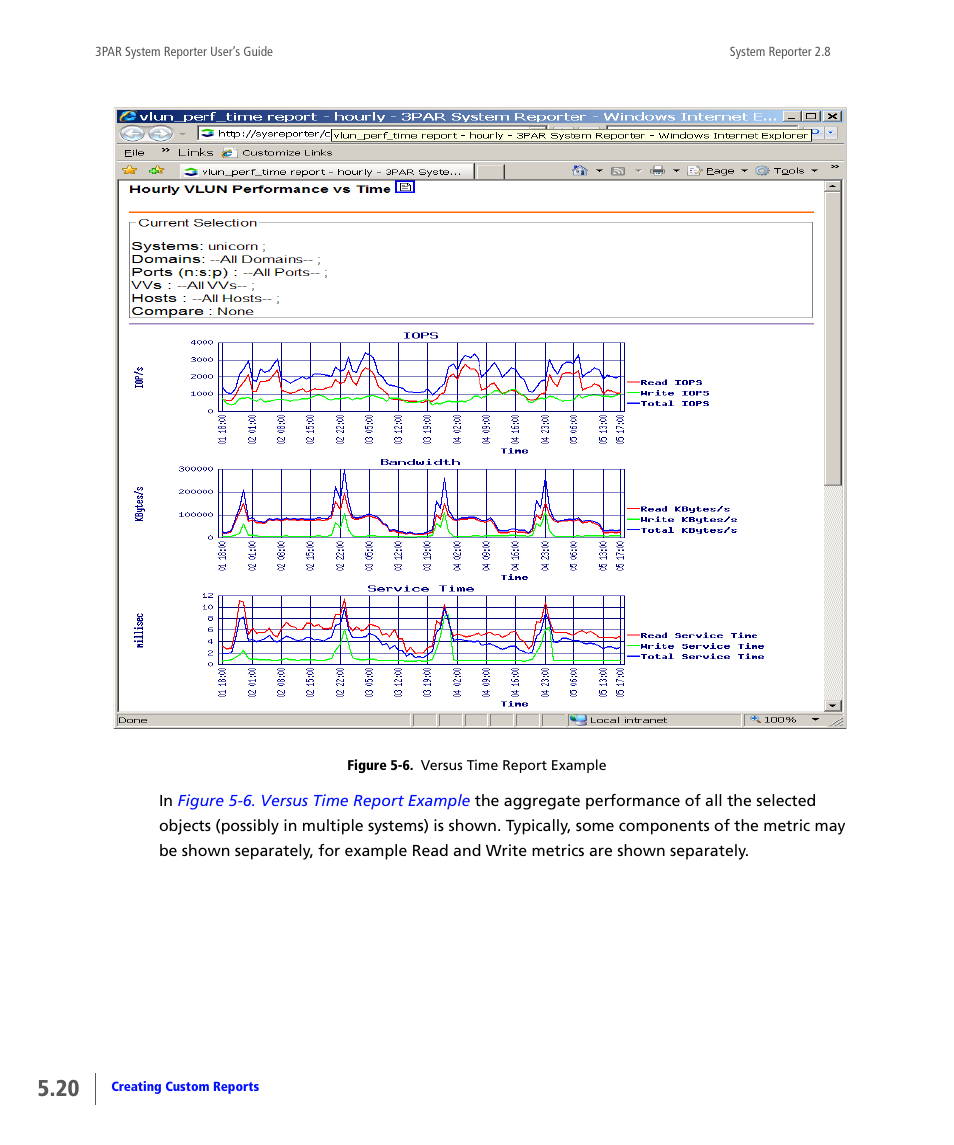954x1145 pixels.
Task: Click the browser Forward arrow button
Action: click(160, 134)
